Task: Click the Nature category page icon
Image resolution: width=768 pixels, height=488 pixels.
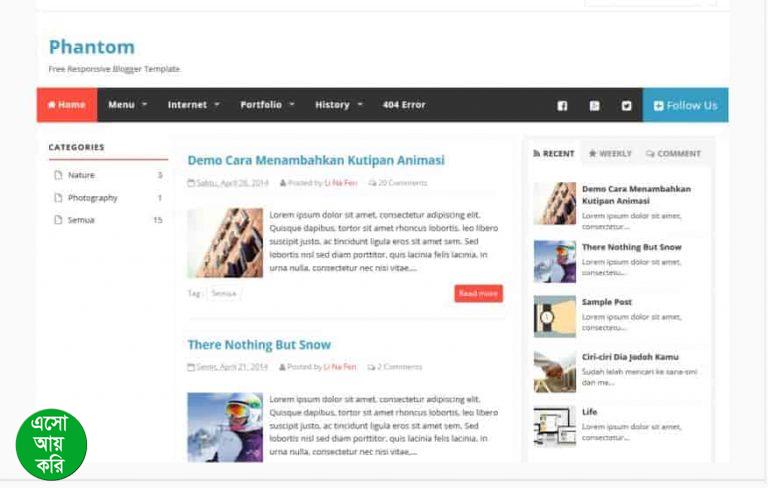Action: coord(58,175)
